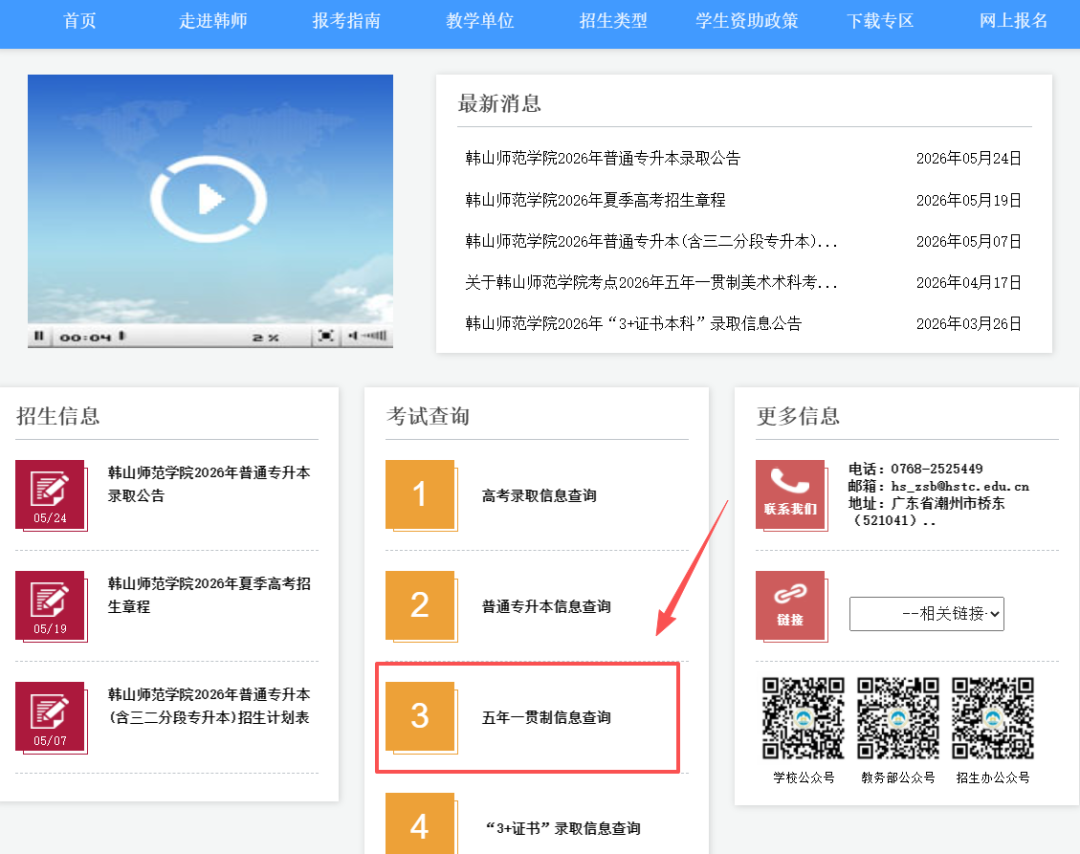The height and width of the screenshot is (854, 1080).
Task: Click the orange number 1 icon
Action: pyautogui.click(x=420, y=494)
